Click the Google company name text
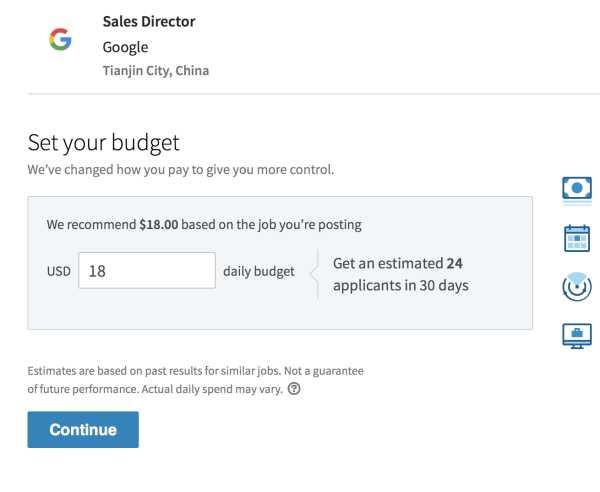 [125, 47]
